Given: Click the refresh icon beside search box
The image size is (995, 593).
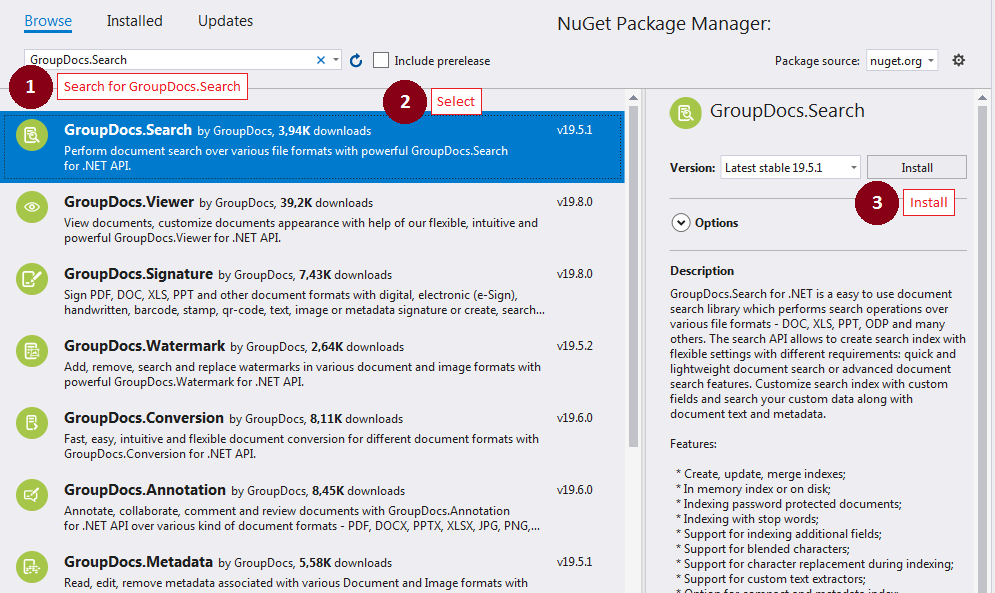Looking at the screenshot, I should [x=356, y=61].
